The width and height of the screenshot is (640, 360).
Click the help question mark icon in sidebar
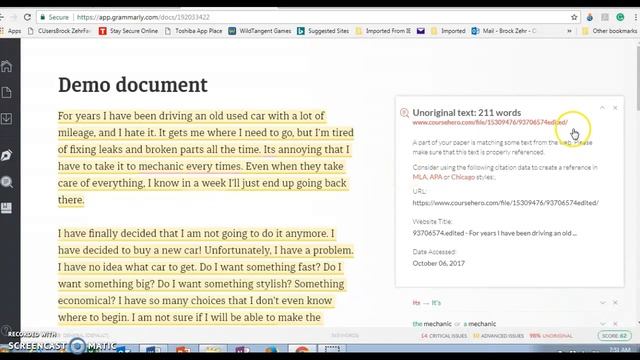5,330
